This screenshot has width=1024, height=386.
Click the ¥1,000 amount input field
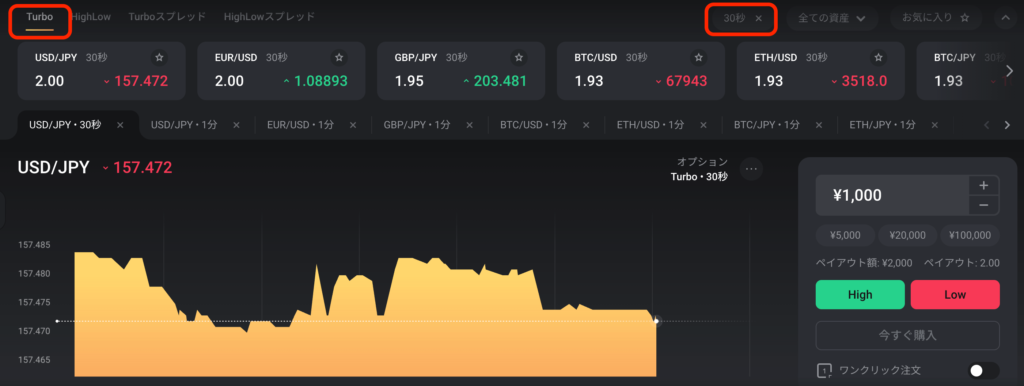click(x=893, y=195)
